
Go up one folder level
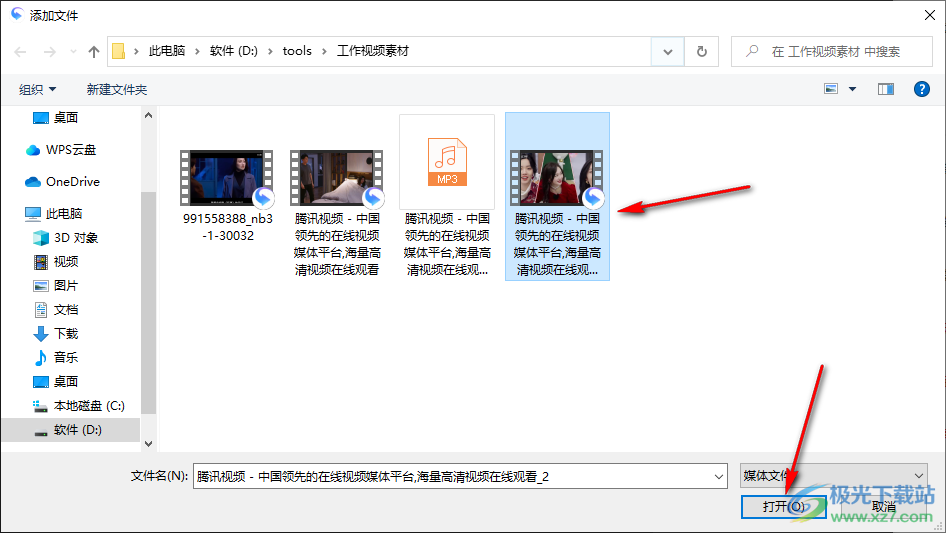tap(94, 52)
